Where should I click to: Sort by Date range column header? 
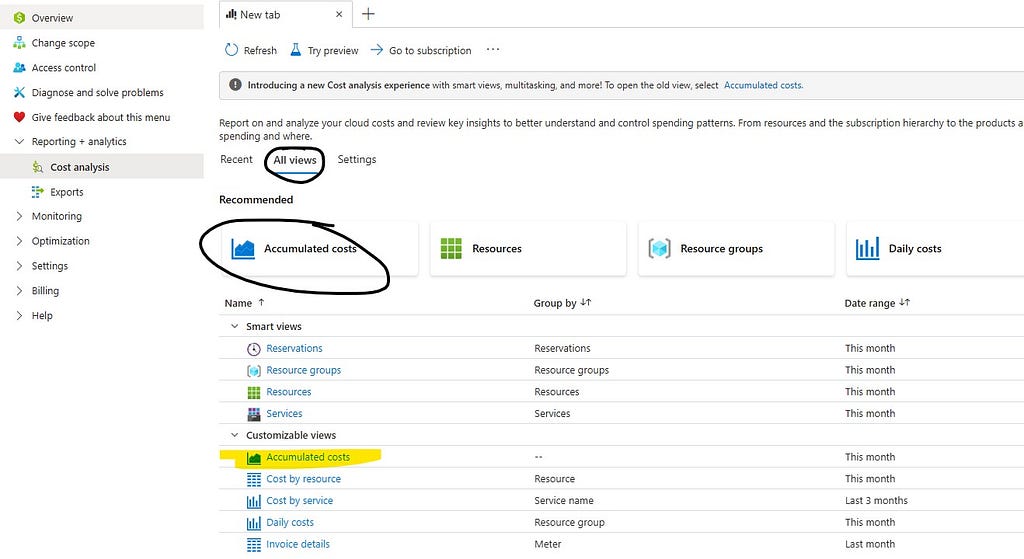pos(877,303)
